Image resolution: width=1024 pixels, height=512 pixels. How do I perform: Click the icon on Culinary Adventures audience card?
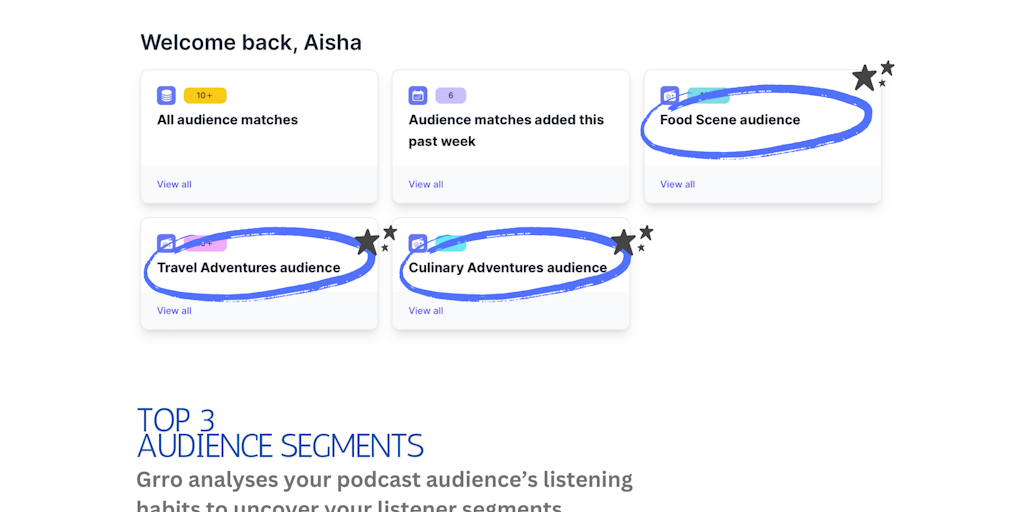tap(418, 244)
